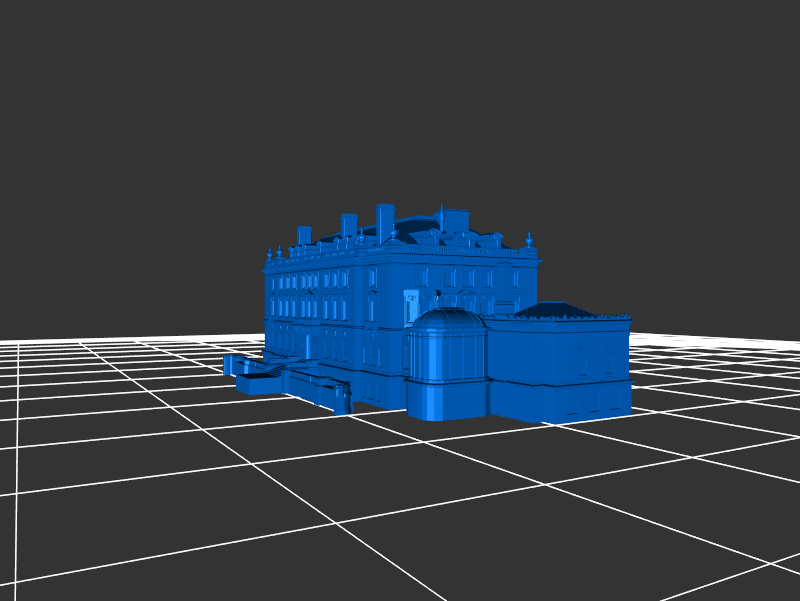Select the right wing's front wall

tap(558, 350)
